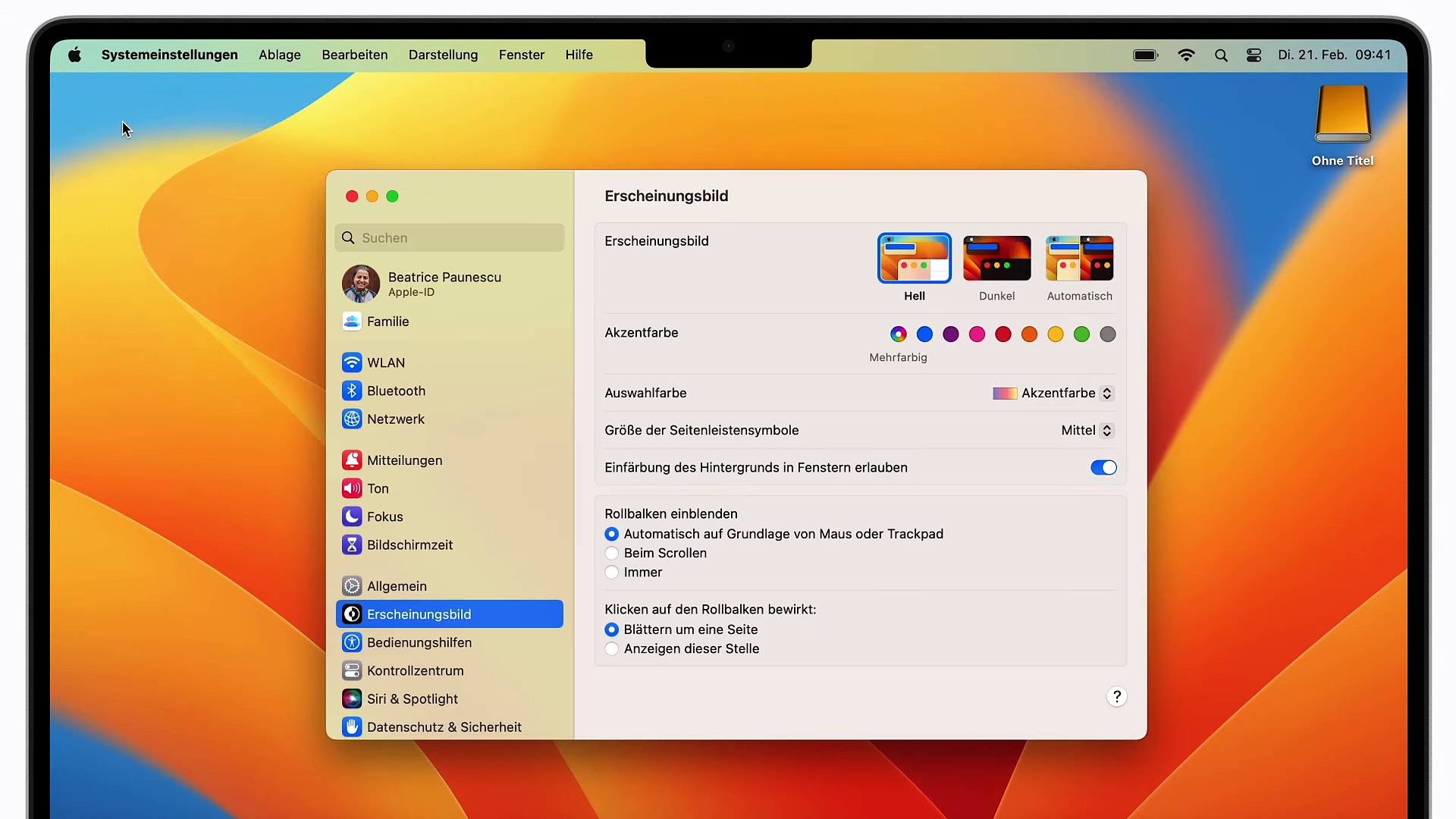
Task: Open Siri & Spotlight icon
Action: point(352,698)
